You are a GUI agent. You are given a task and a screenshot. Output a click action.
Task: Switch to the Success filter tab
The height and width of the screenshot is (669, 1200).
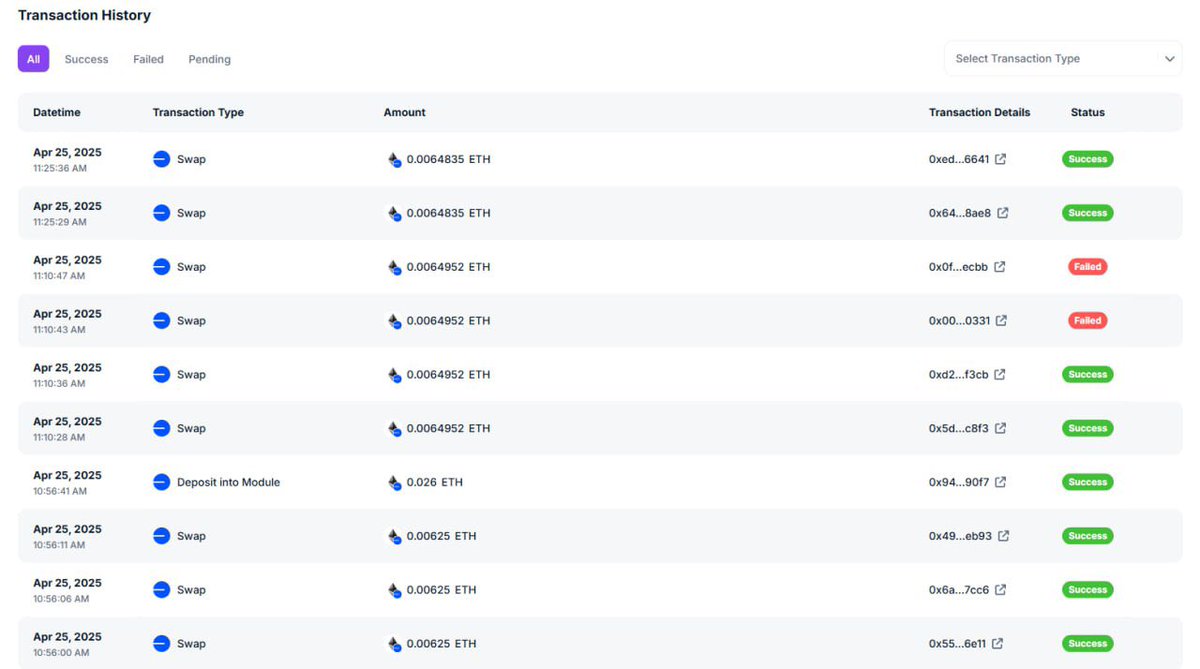tap(86, 59)
